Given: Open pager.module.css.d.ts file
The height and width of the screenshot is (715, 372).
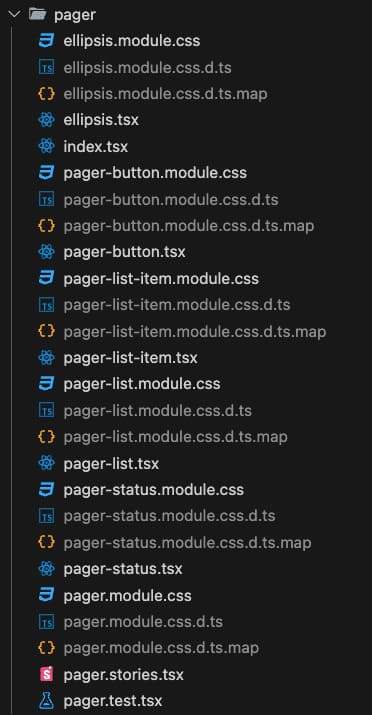Looking at the screenshot, I should click(143, 622).
